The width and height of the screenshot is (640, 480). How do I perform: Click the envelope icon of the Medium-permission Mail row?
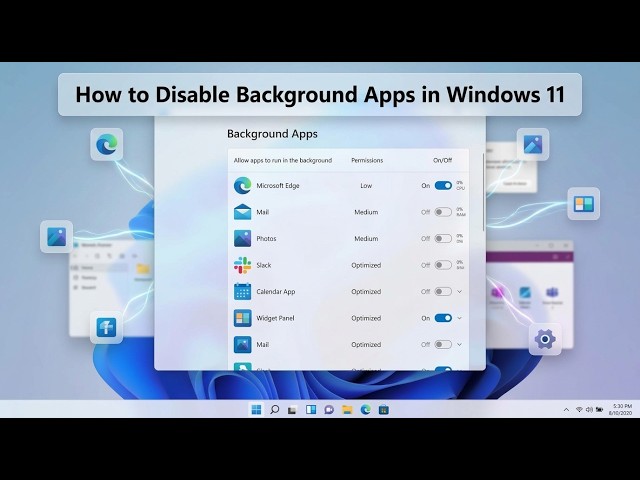click(242, 212)
